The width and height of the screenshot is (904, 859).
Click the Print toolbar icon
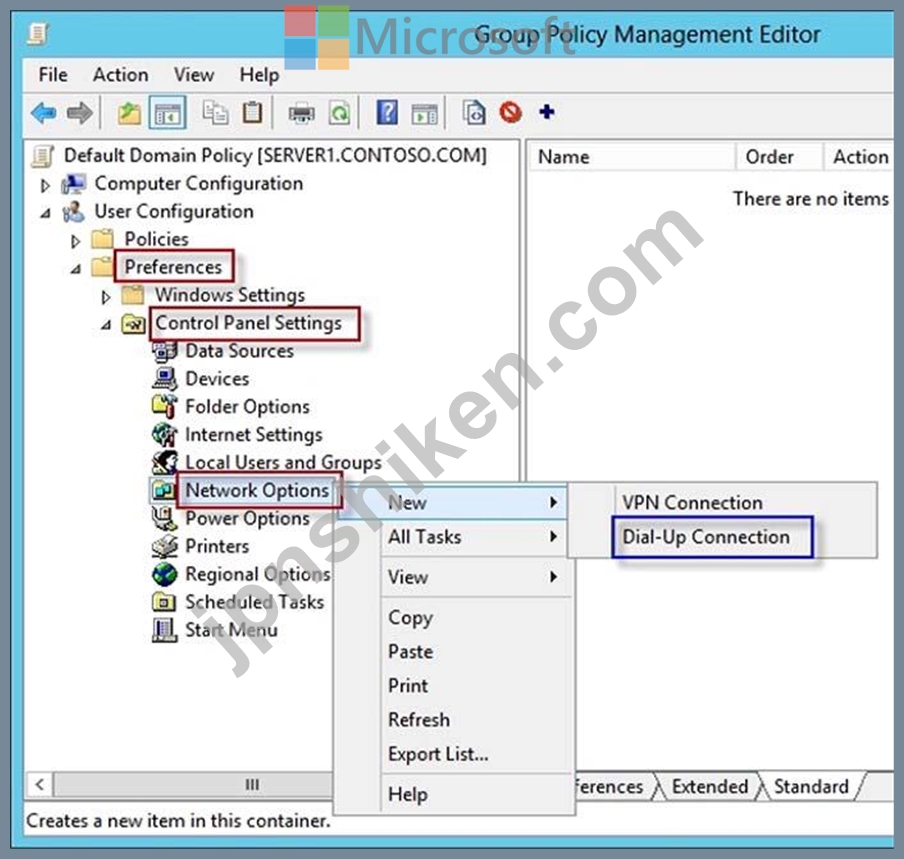tap(302, 113)
